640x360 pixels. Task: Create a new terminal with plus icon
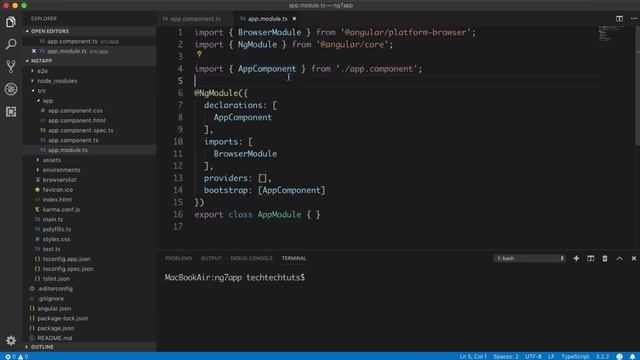pos(576,258)
